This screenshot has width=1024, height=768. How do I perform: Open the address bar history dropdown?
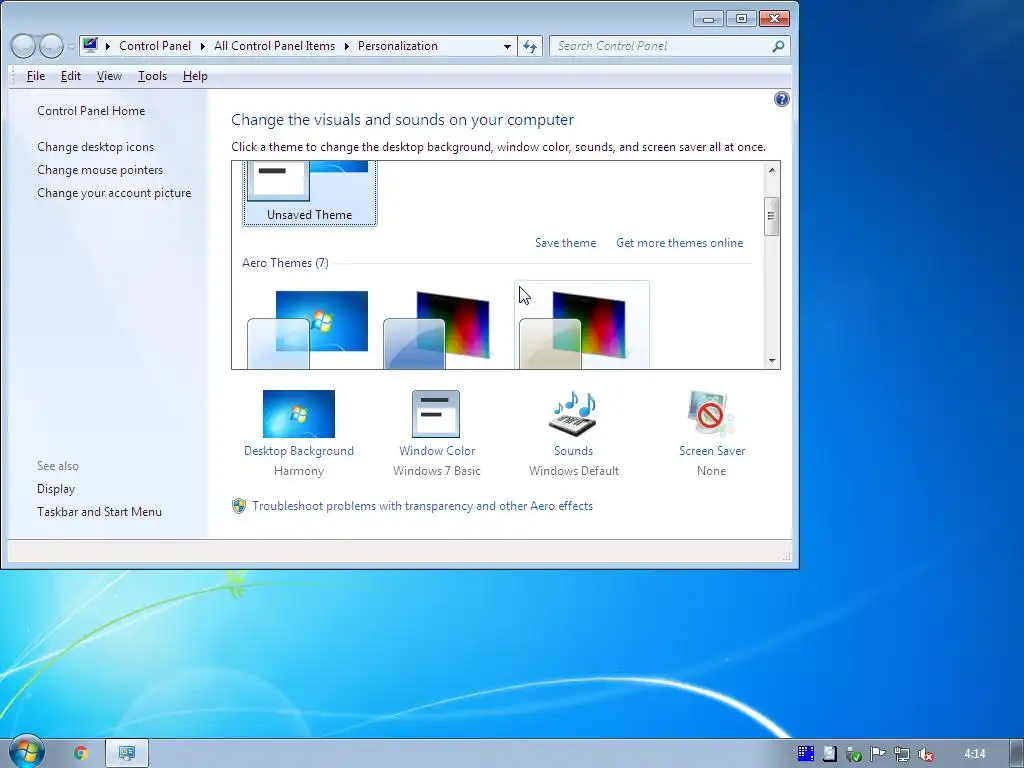coord(507,46)
